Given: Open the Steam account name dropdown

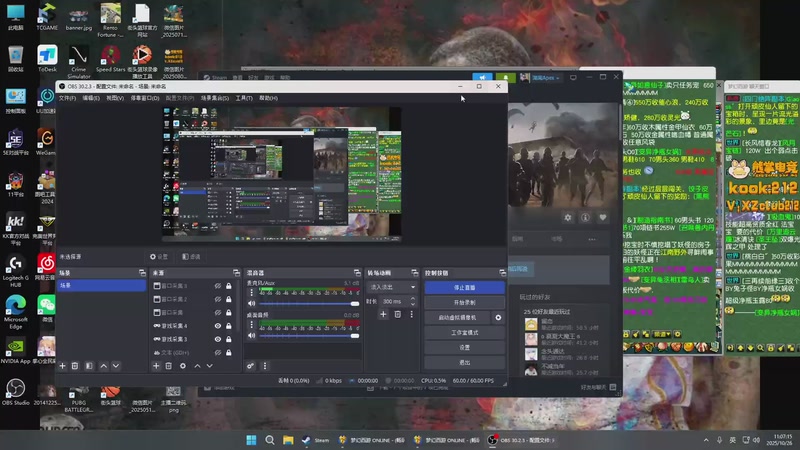Looking at the screenshot, I should click(x=545, y=78).
